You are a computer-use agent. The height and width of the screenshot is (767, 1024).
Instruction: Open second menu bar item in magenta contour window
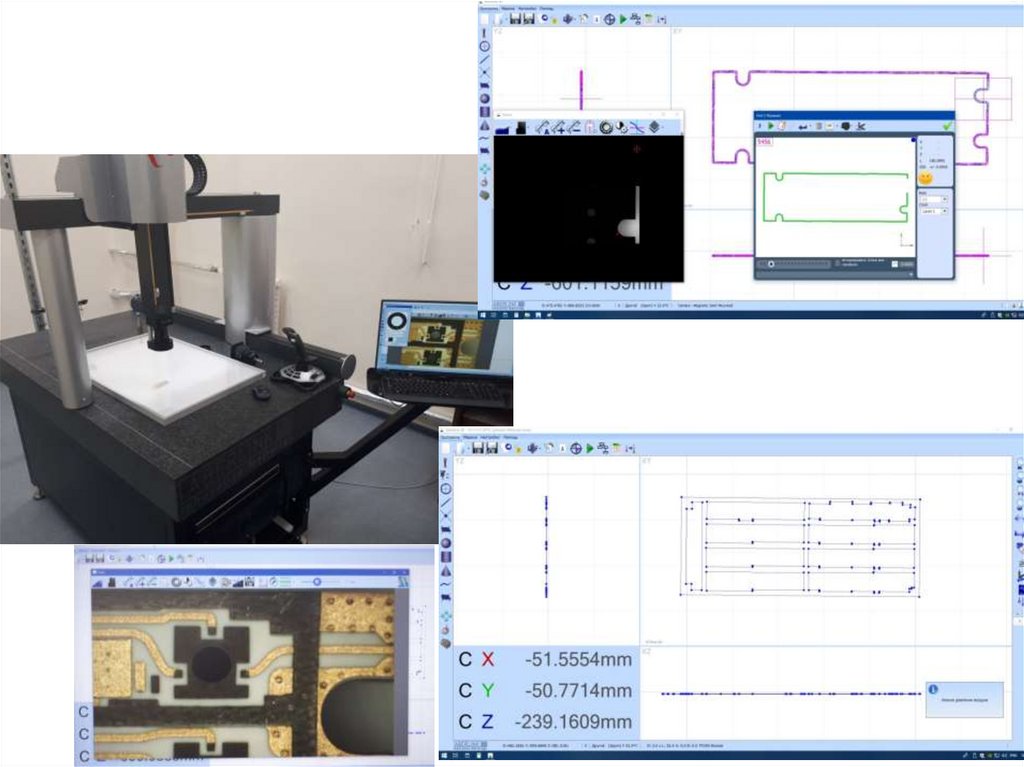507,8
